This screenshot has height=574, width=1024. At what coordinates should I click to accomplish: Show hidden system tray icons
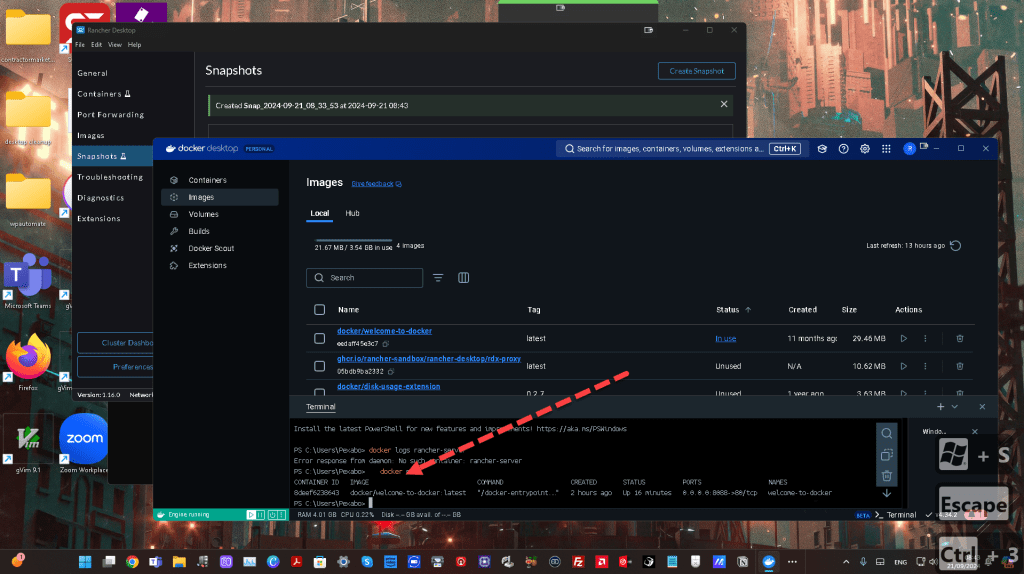pyautogui.click(x=846, y=562)
